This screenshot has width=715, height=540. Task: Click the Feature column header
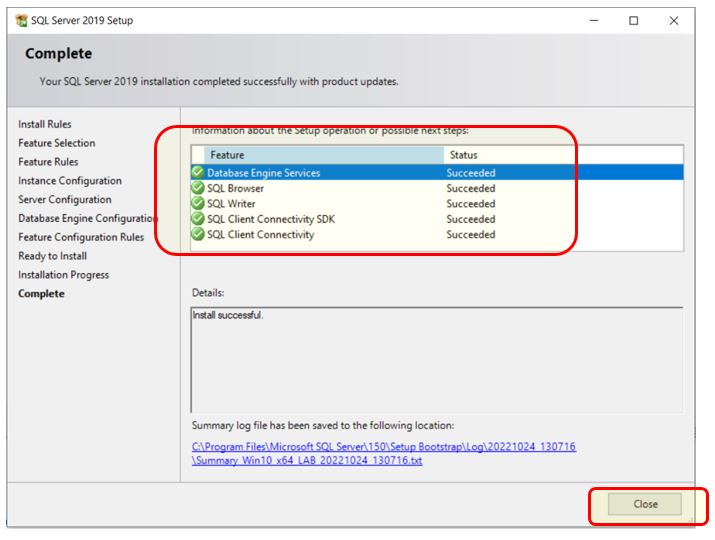tap(324, 155)
